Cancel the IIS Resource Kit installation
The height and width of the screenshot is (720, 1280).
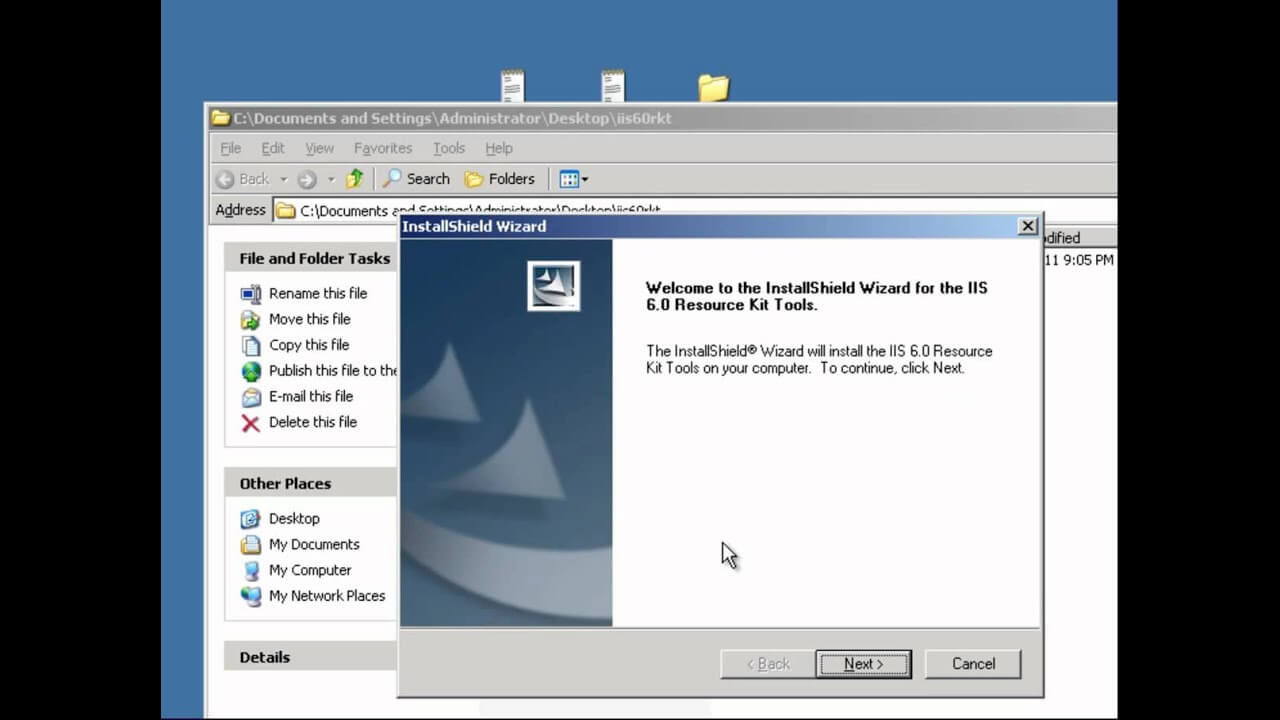972,664
